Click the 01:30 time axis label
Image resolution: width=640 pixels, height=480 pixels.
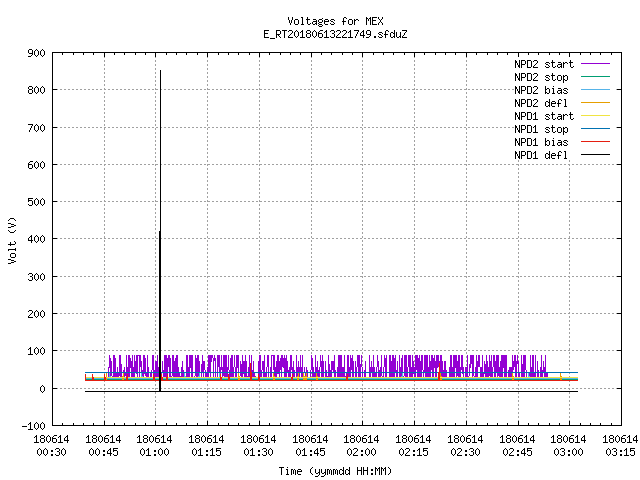[x=258, y=452]
